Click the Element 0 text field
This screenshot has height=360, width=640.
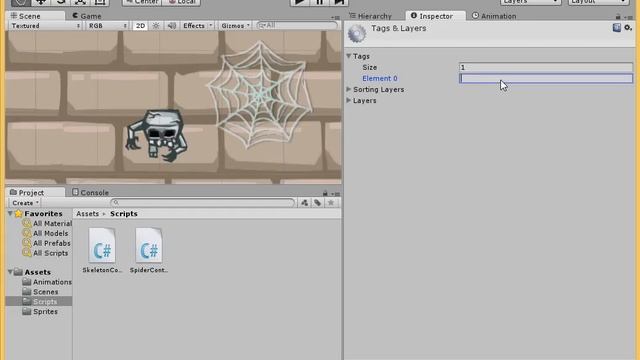pyautogui.click(x=546, y=78)
